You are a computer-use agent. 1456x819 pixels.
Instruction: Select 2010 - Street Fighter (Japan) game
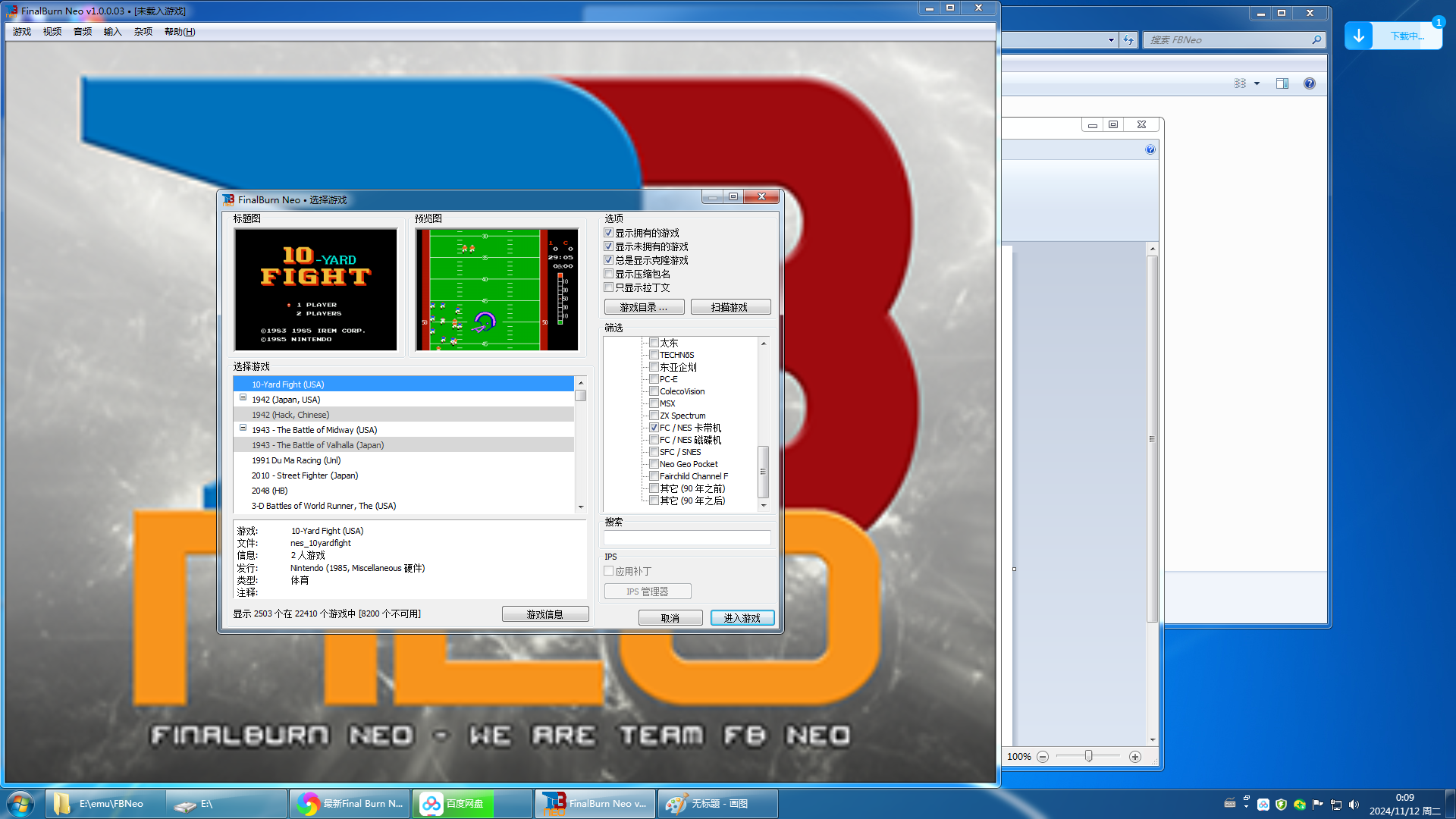click(404, 475)
